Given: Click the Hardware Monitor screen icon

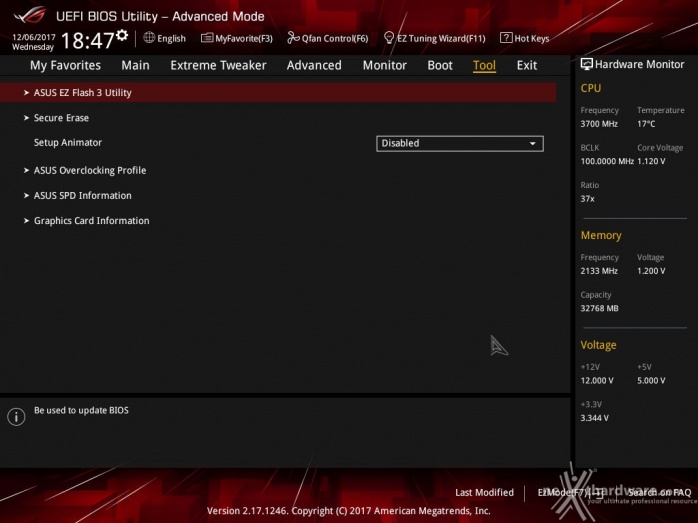Looking at the screenshot, I should 586,64.
